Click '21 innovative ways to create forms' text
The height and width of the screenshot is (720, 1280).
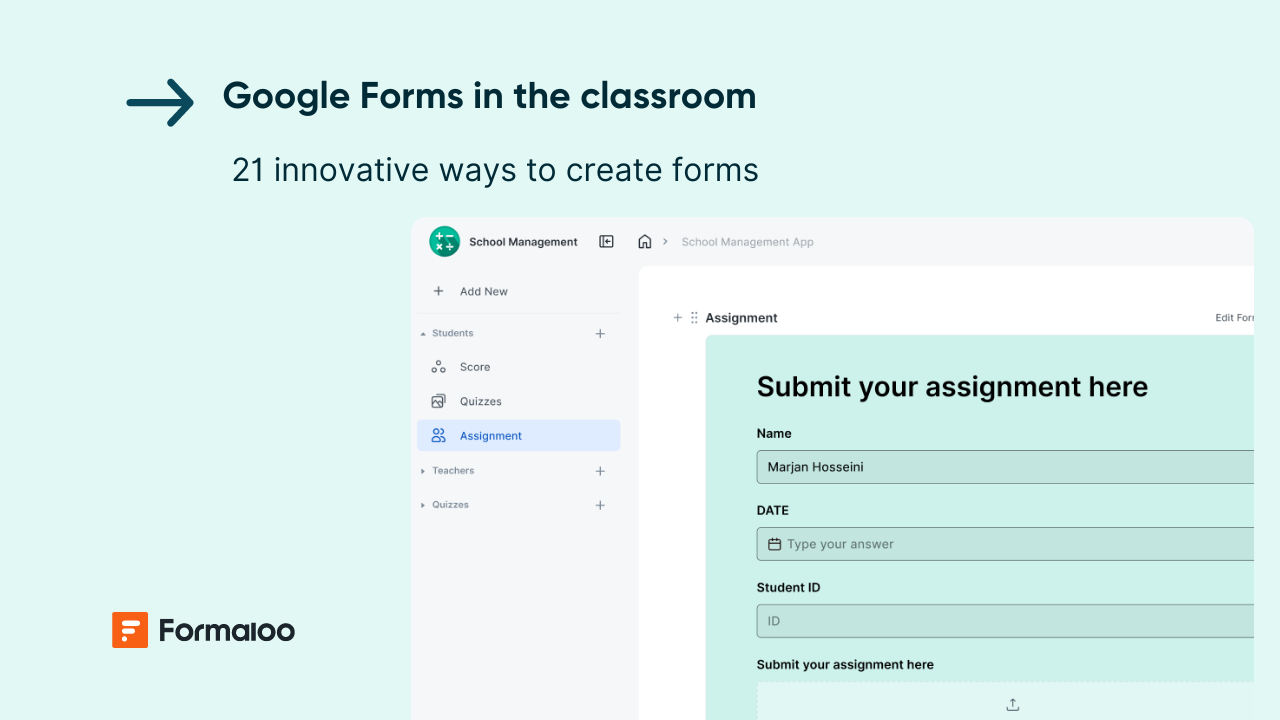tap(495, 170)
